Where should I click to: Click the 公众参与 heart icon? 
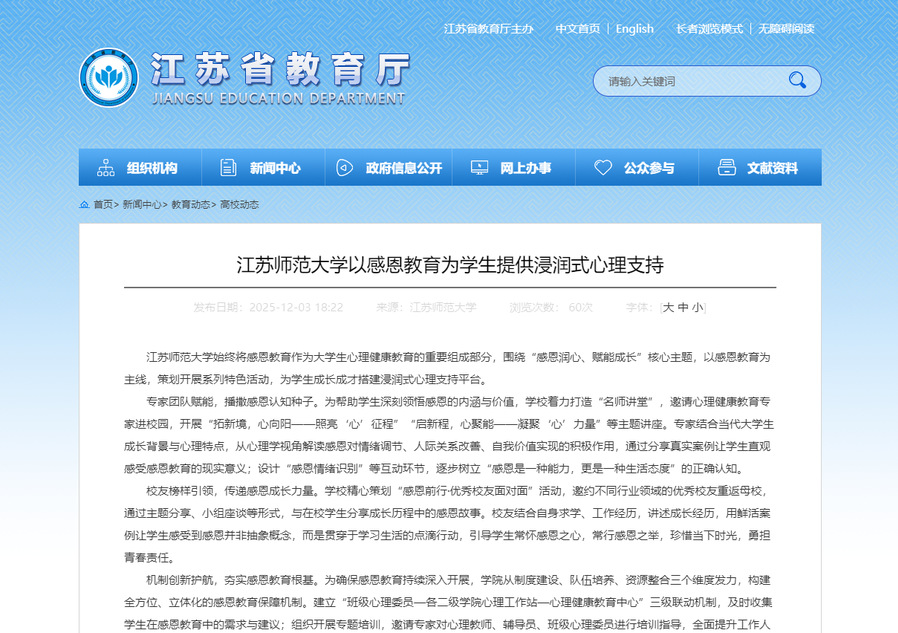pyautogui.click(x=602, y=168)
